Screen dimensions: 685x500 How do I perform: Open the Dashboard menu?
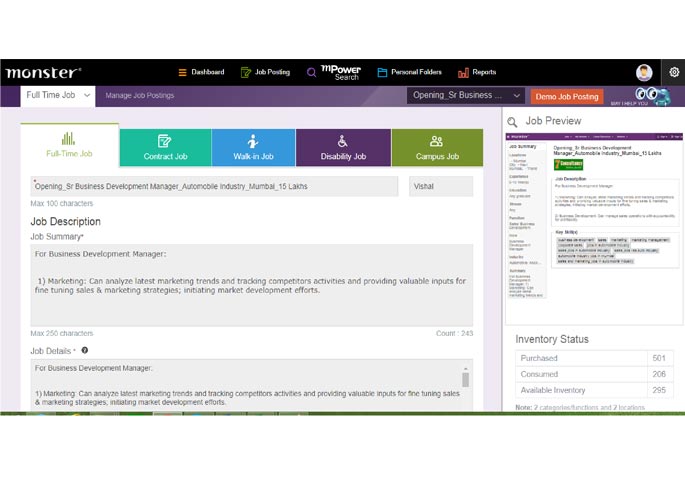201,72
